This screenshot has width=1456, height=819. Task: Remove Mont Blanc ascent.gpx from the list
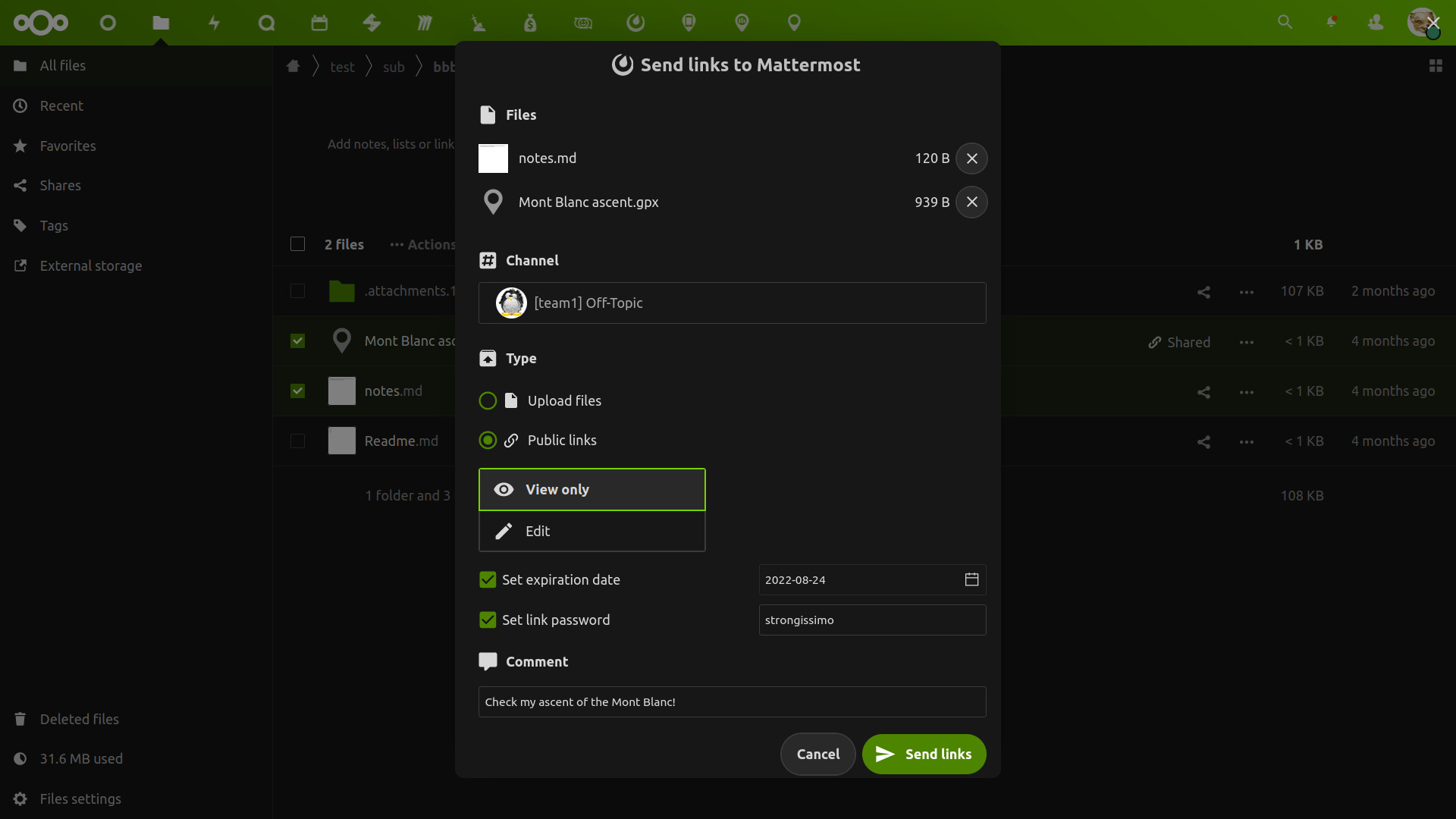[971, 202]
